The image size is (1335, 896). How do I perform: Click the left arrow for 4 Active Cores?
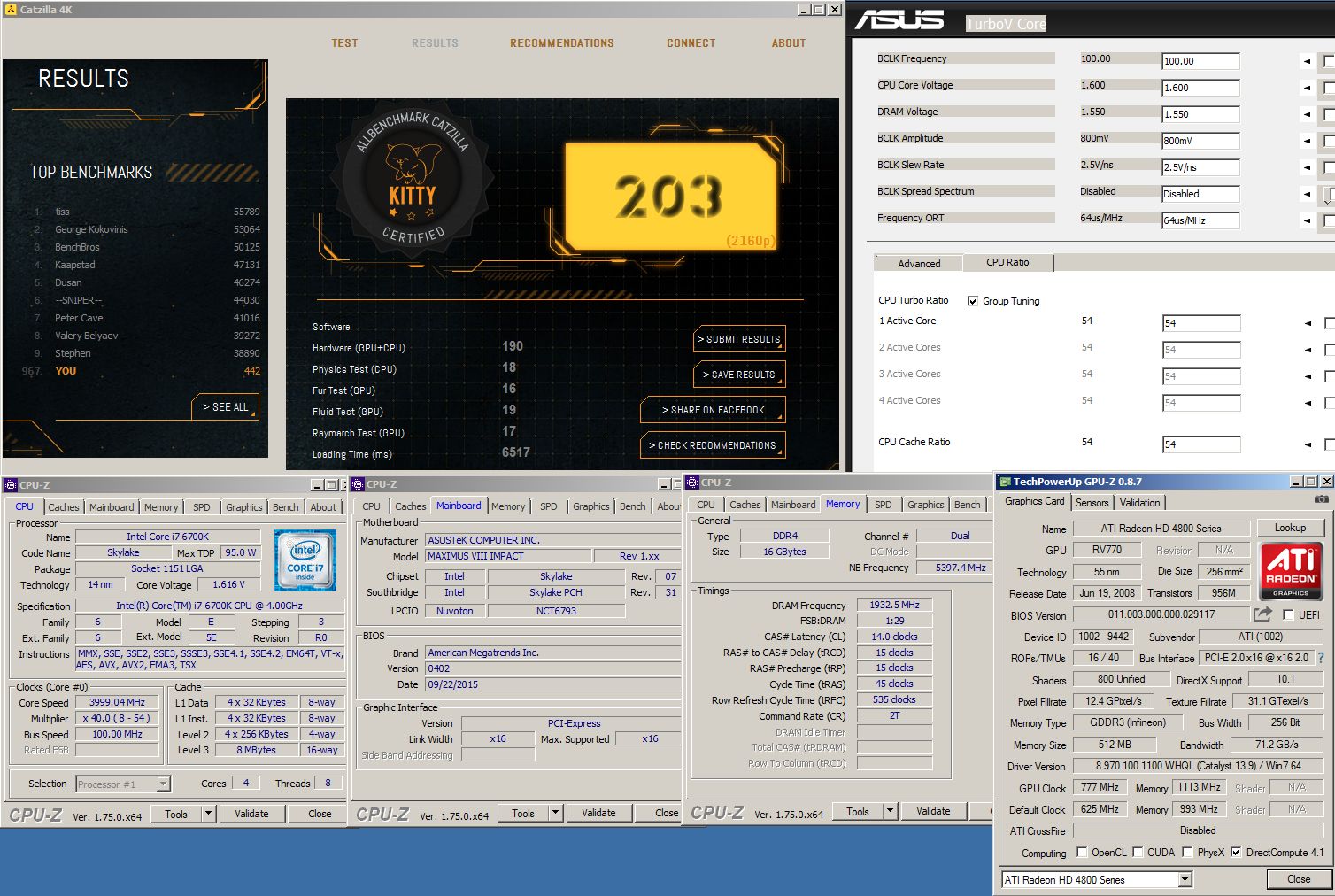point(1307,403)
